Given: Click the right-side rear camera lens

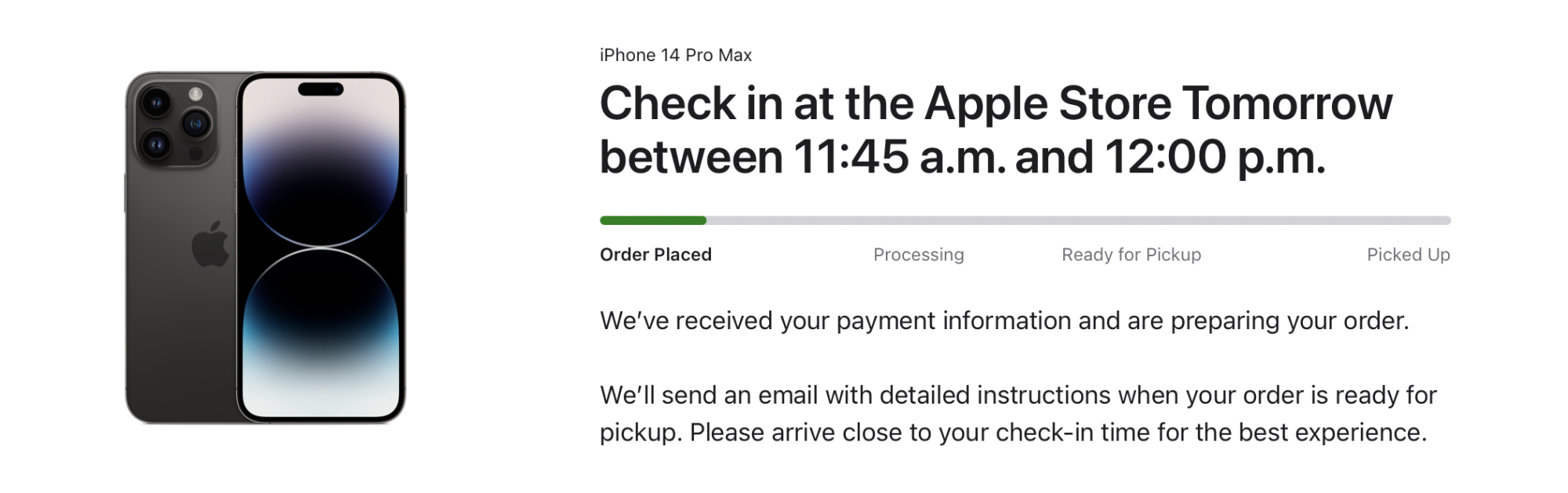Looking at the screenshot, I should [x=196, y=124].
